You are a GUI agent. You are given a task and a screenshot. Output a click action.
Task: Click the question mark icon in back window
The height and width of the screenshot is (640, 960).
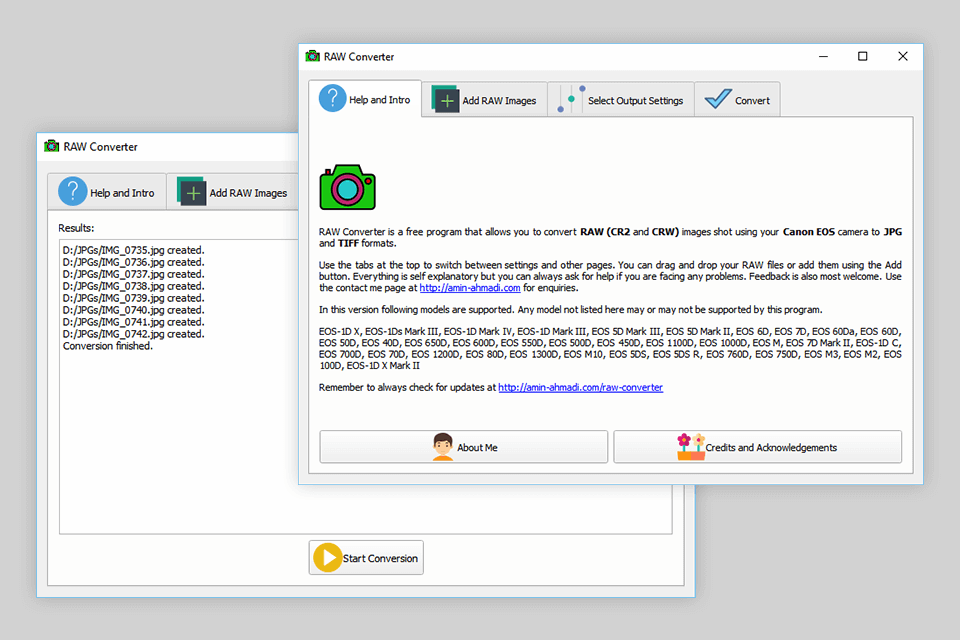pyautogui.click(x=72, y=191)
